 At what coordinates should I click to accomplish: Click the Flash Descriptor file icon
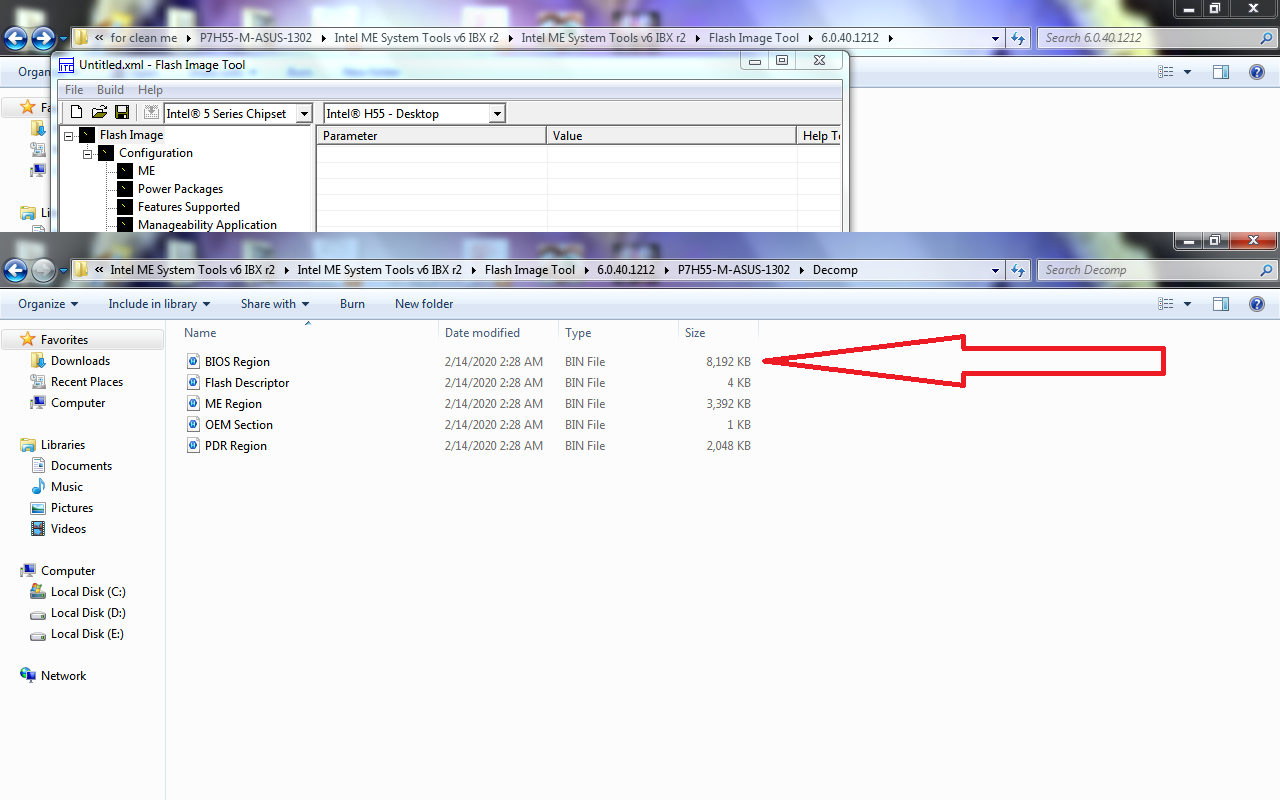[194, 382]
